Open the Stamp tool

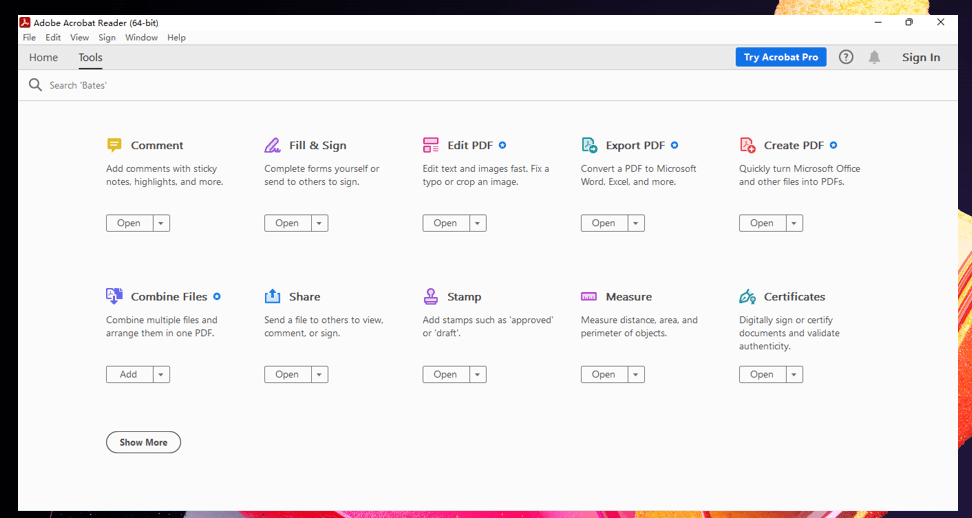446,374
